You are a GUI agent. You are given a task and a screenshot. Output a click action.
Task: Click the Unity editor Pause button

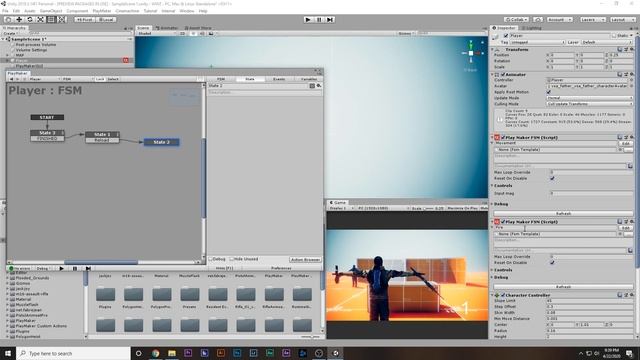tap(319, 20)
